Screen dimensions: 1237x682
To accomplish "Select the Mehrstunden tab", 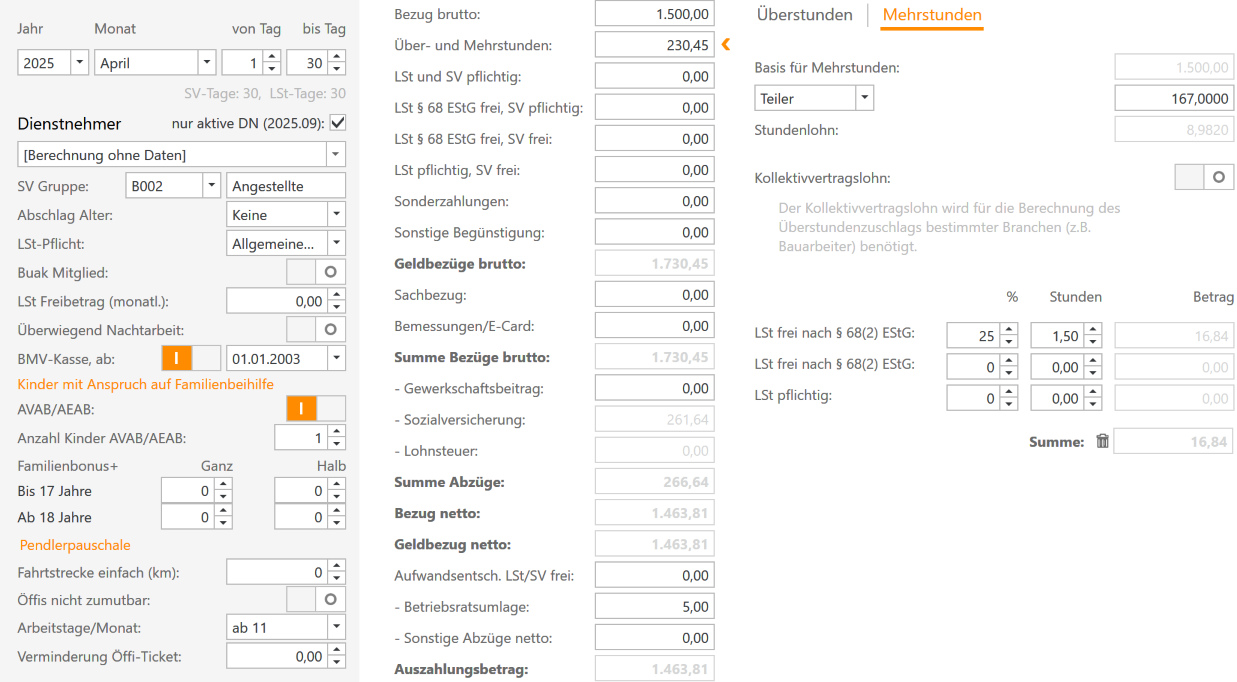I will (x=931, y=15).
